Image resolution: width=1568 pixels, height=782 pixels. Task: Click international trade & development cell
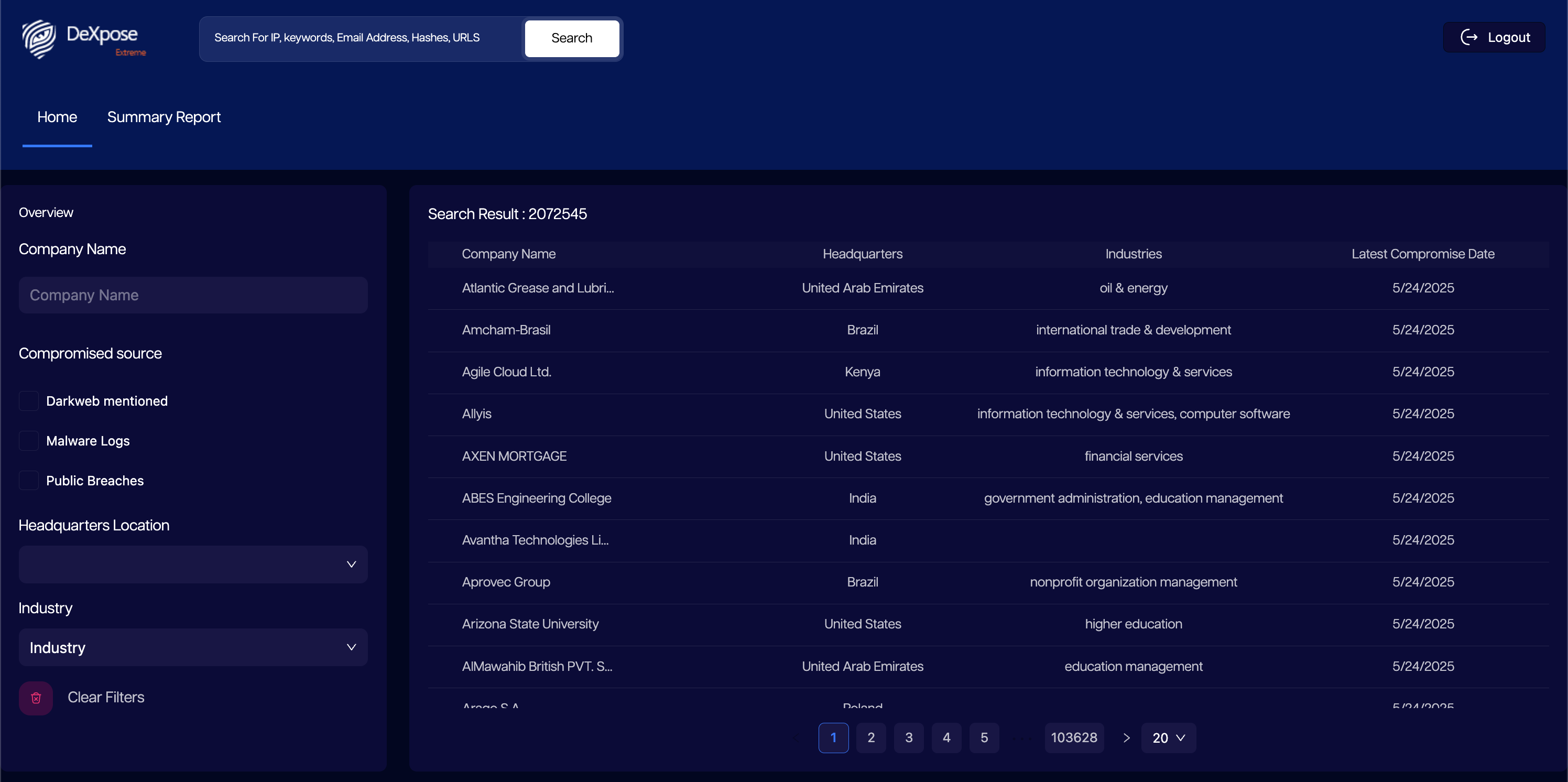pos(1134,330)
